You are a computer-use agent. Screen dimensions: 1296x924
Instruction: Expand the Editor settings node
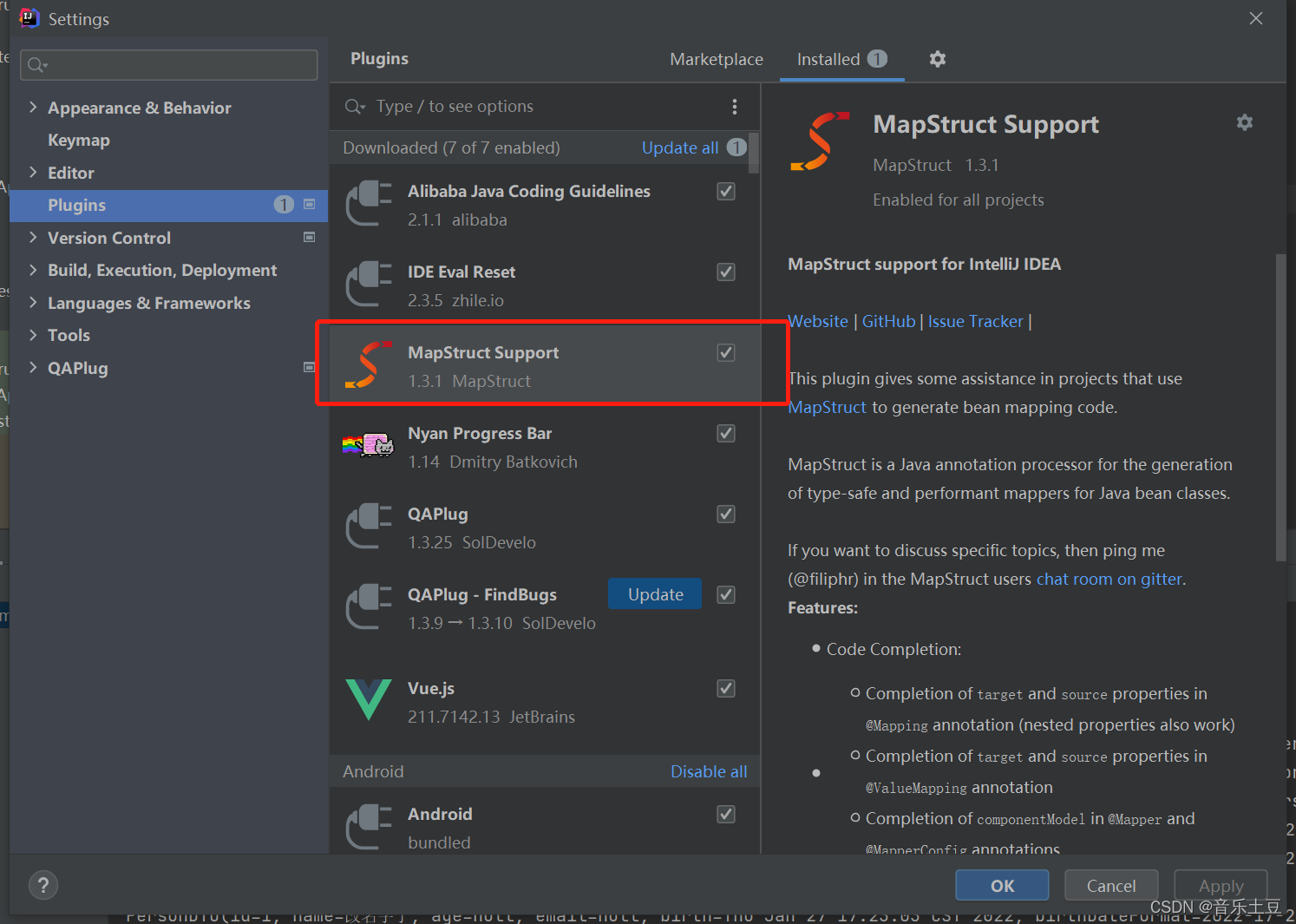33,172
